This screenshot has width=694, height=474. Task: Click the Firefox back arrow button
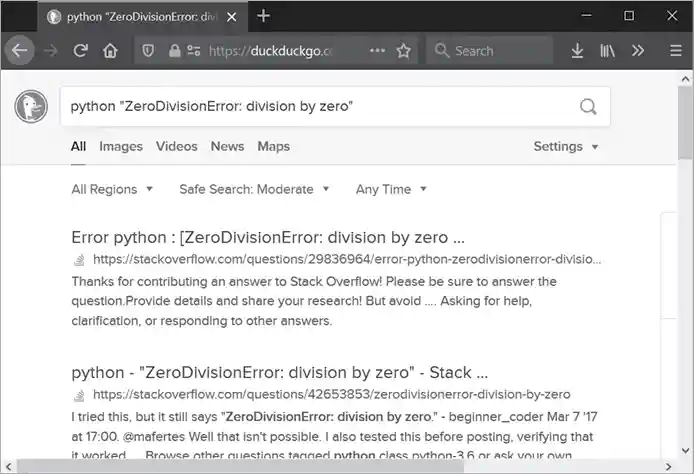click(20, 51)
